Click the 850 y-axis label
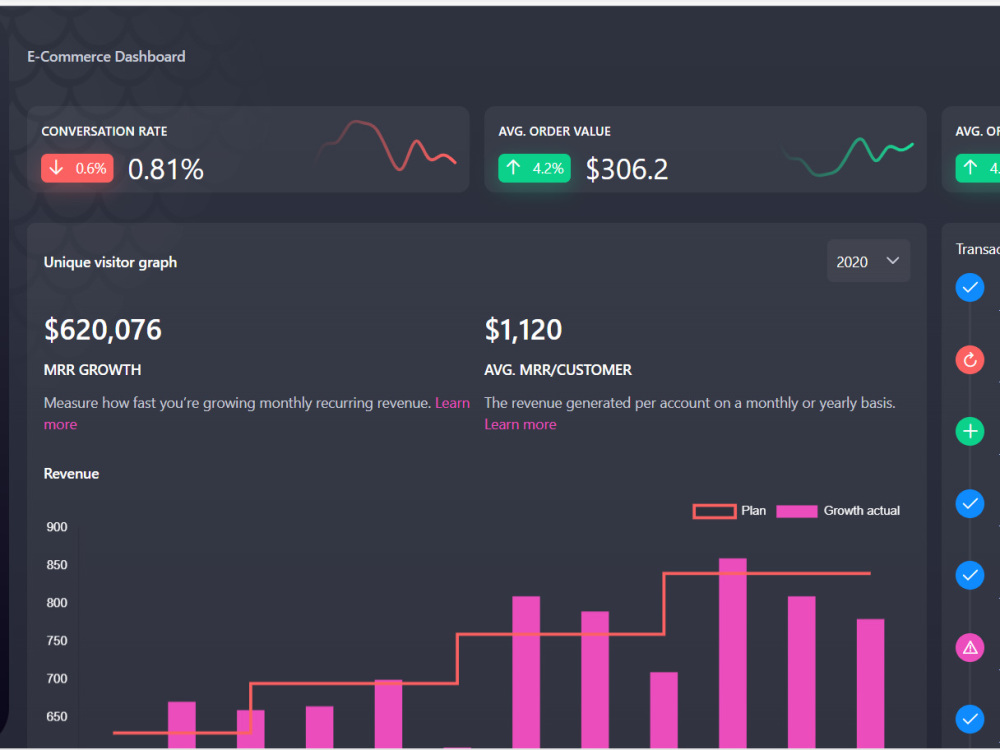The image size is (1000, 750). 57,565
